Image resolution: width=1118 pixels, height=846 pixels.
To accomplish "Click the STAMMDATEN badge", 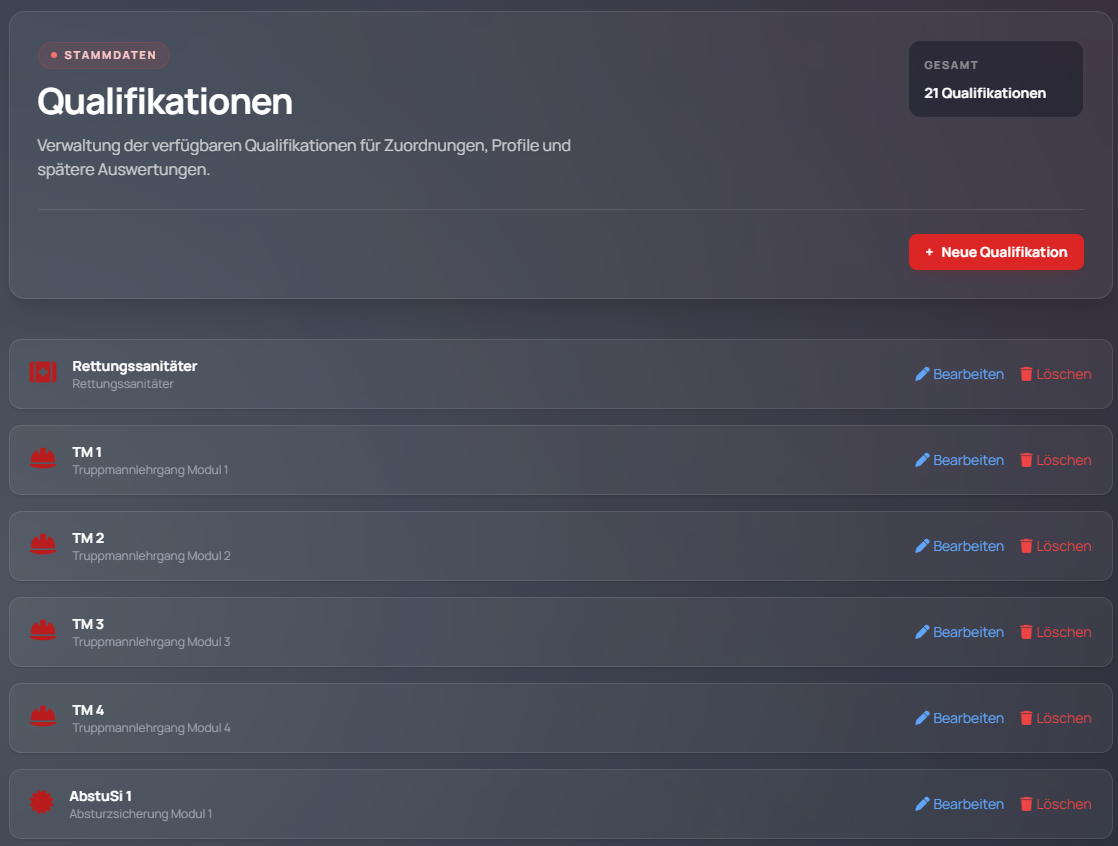I will coord(104,55).
